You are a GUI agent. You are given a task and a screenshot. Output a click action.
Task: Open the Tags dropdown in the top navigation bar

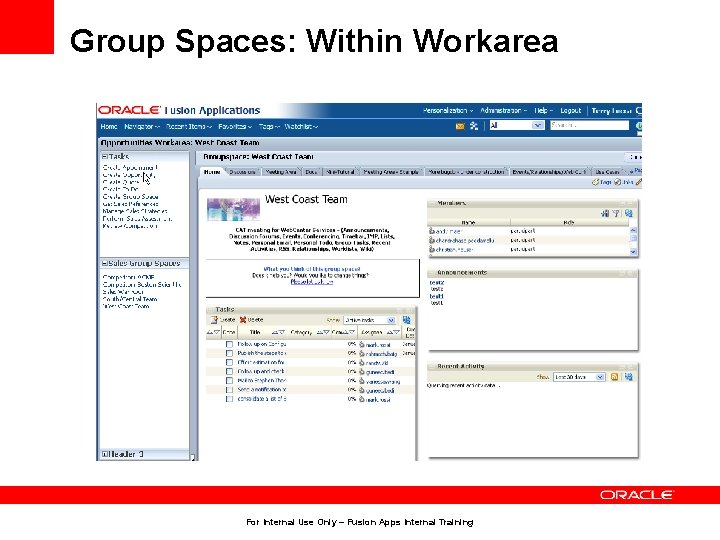click(269, 127)
